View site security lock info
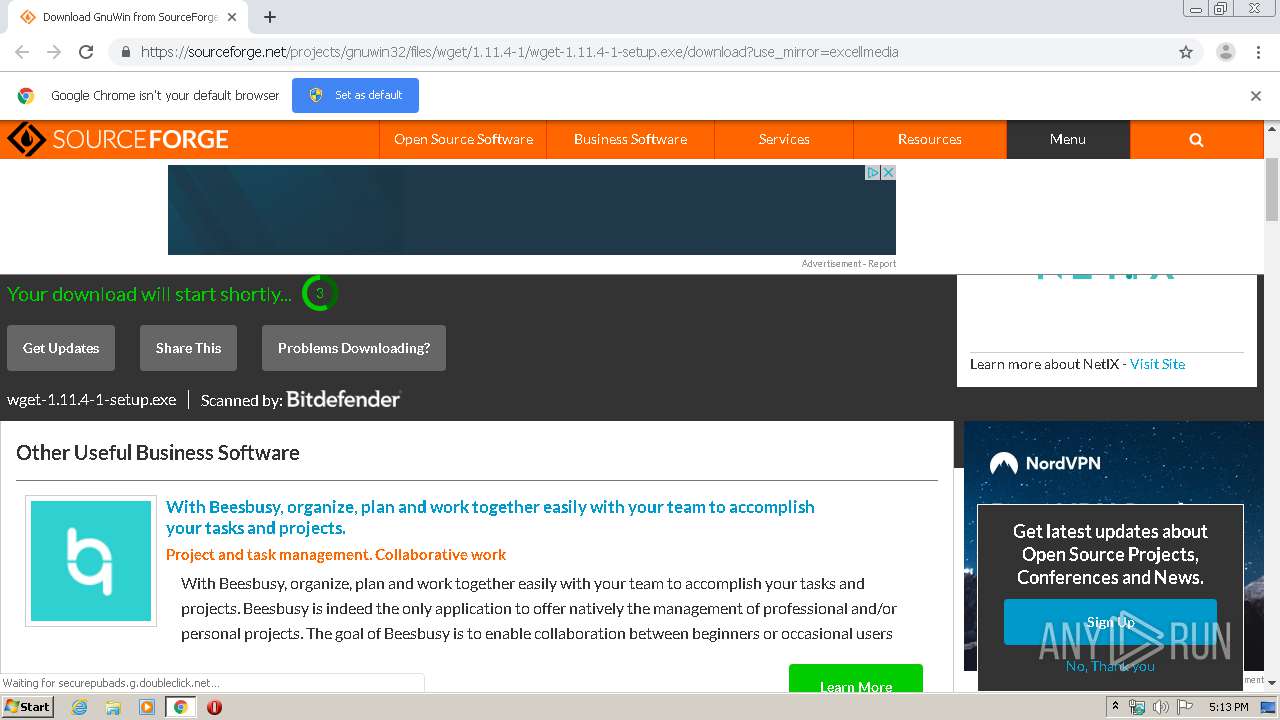The image size is (1280, 720). pyautogui.click(x=124, y=52)
